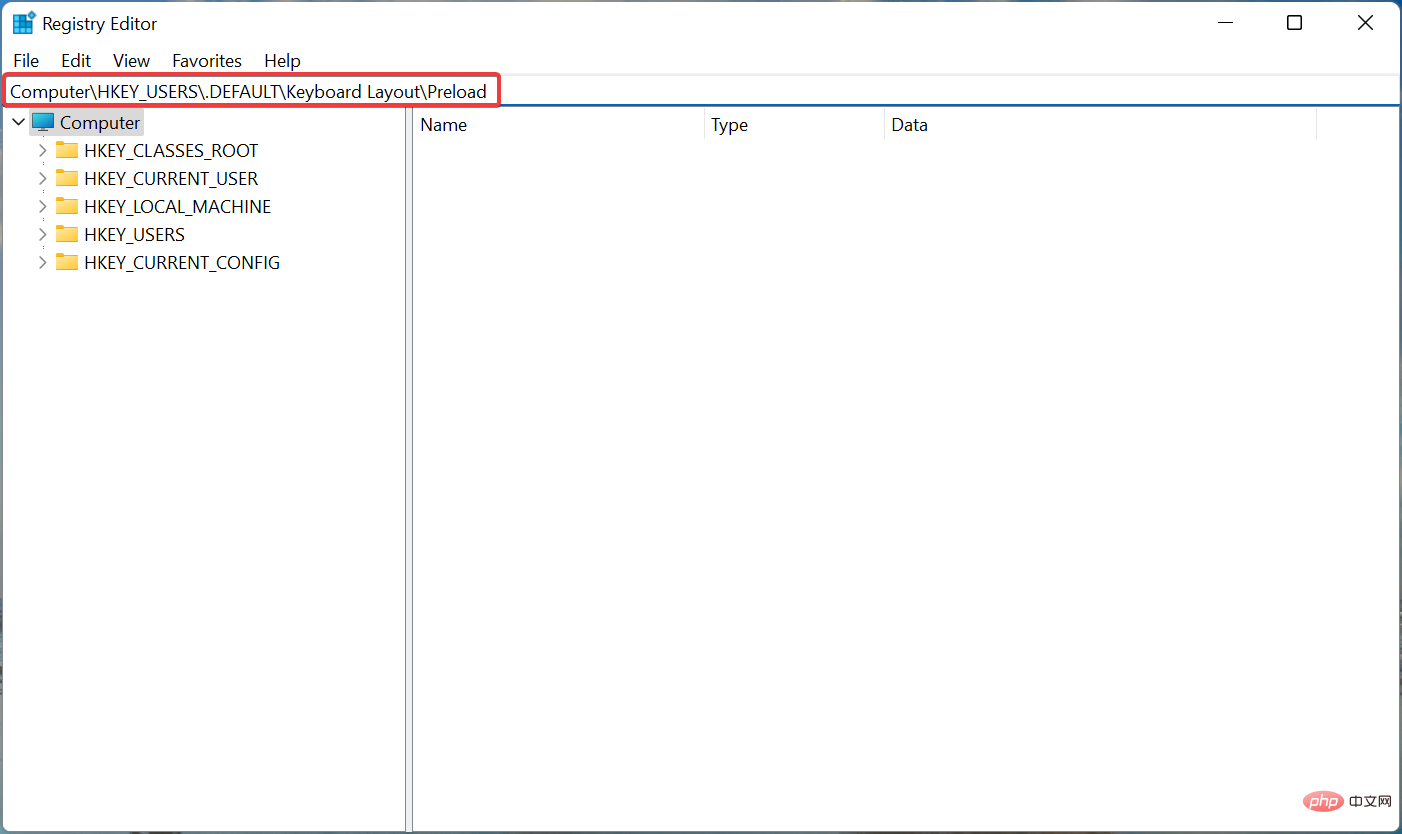Click the HKEY_CLASSES_ROOT folder icon

67,150
